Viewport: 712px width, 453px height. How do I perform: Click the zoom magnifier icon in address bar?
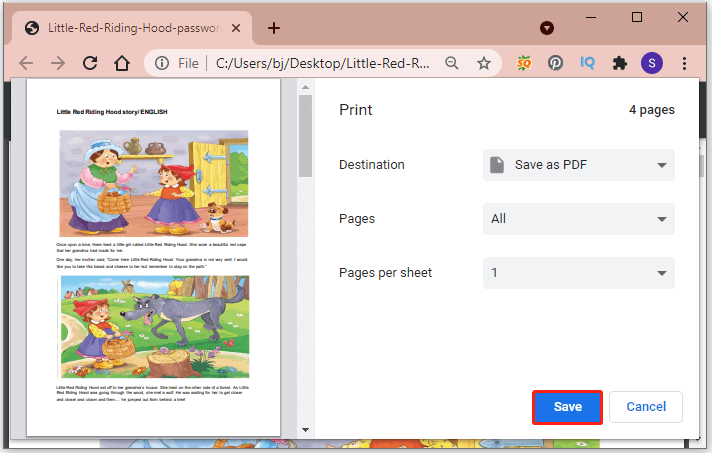click(x=451, y=63)
